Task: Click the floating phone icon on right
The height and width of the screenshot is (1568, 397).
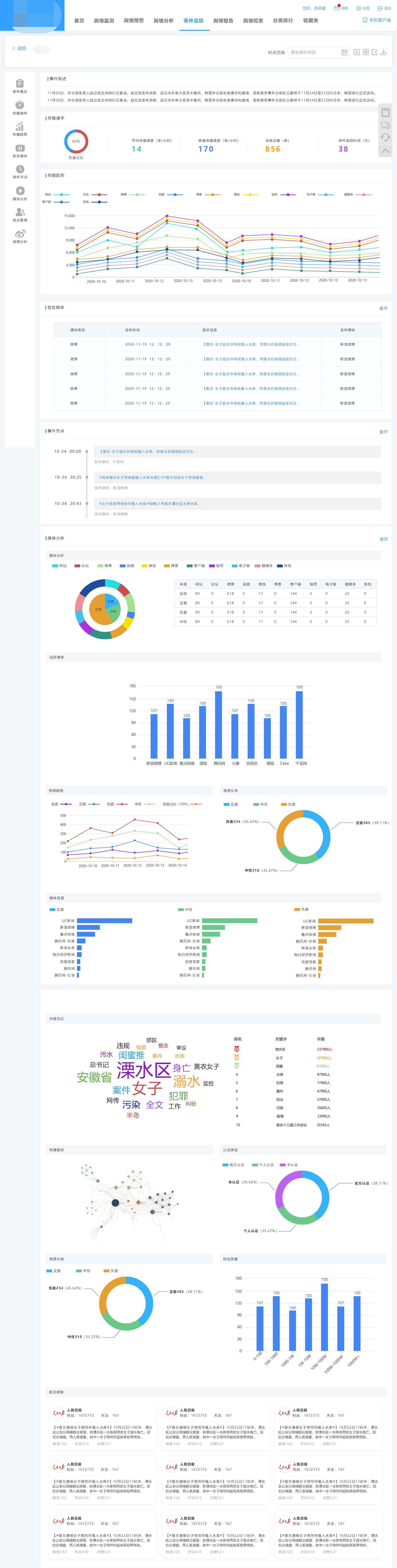Action: point(385,113)
